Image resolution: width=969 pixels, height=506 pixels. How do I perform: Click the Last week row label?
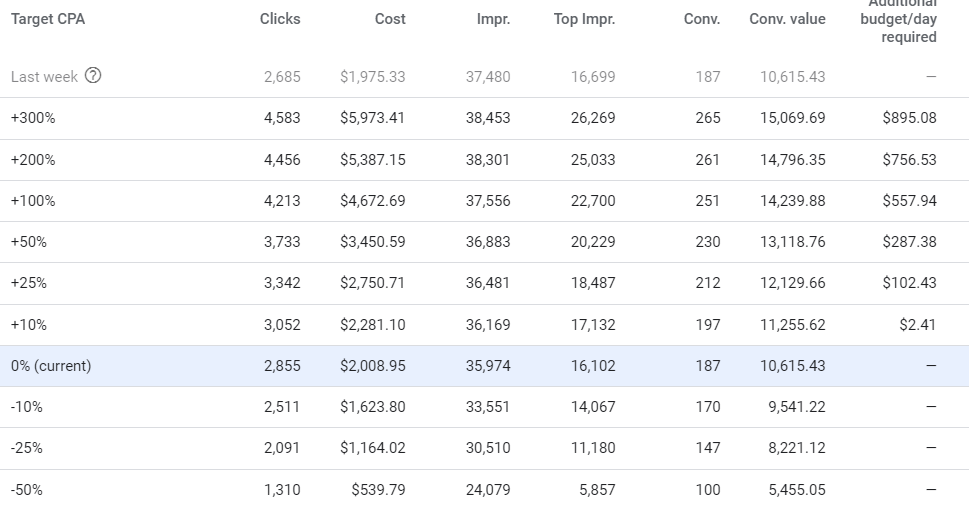click(x=45, y=77)
